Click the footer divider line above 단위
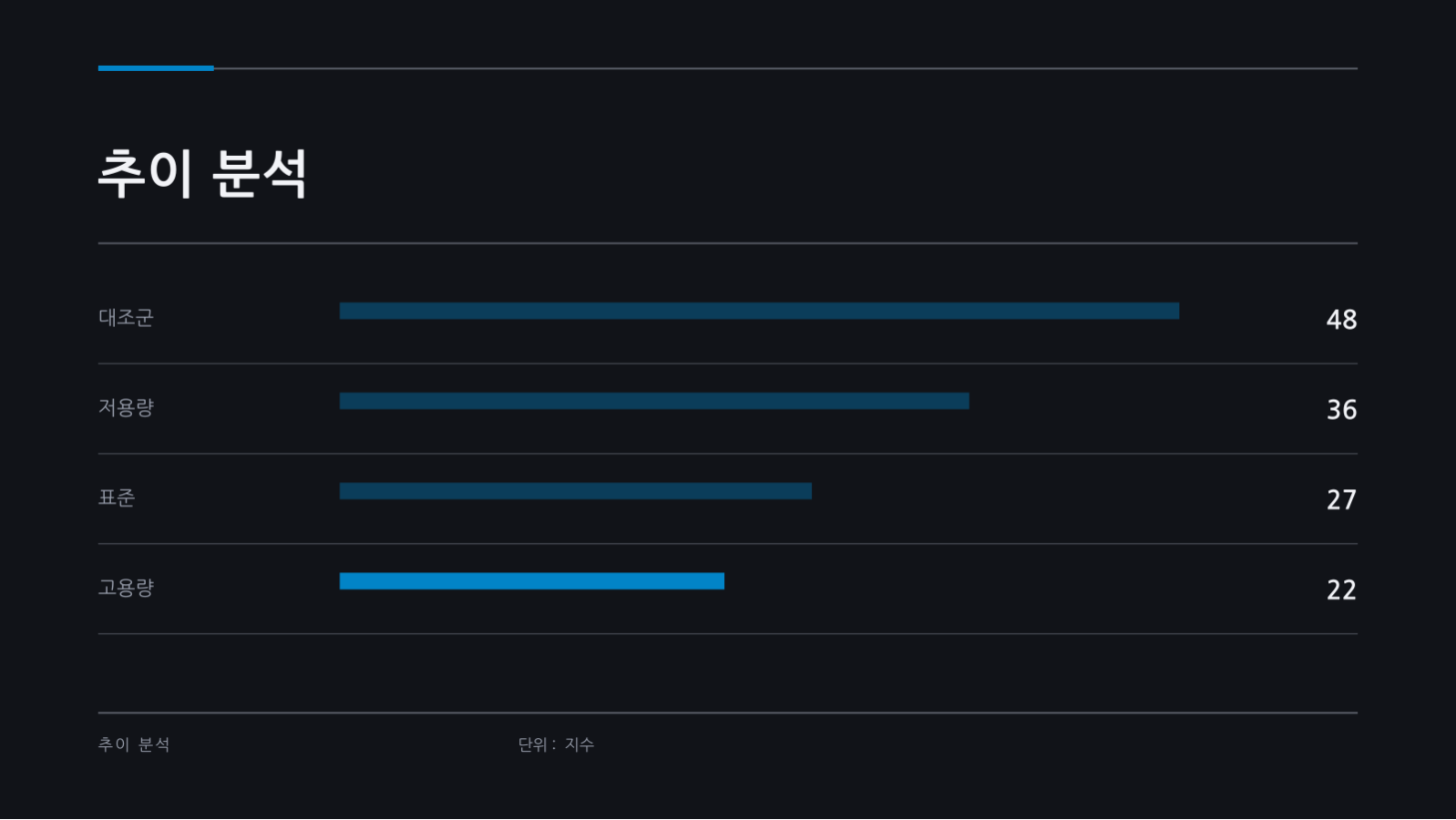The height and width of the screenshot is (820, 1456). (728, 712)
